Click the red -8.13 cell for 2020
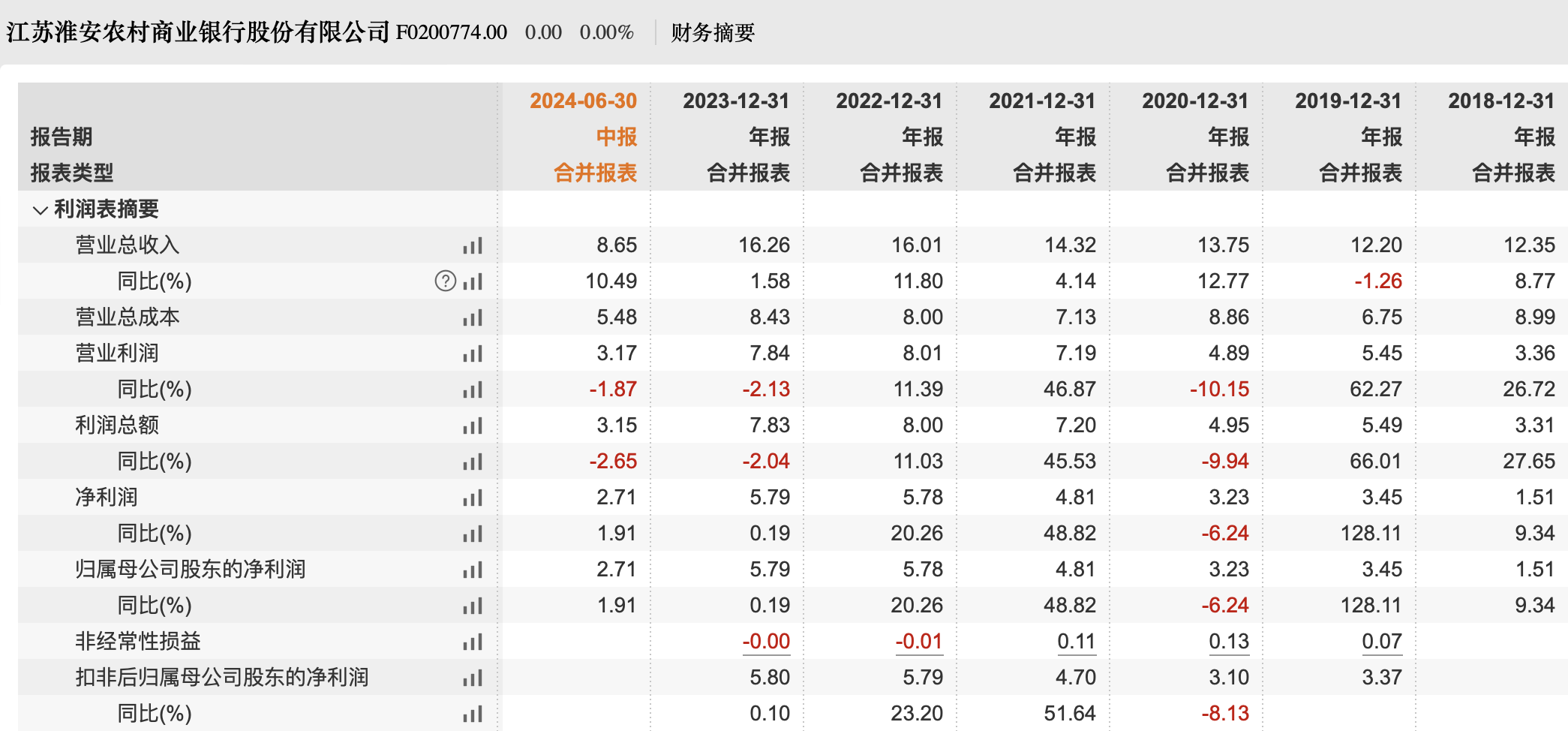This screenshot has height=731, width=1568. pos(1225,714)
